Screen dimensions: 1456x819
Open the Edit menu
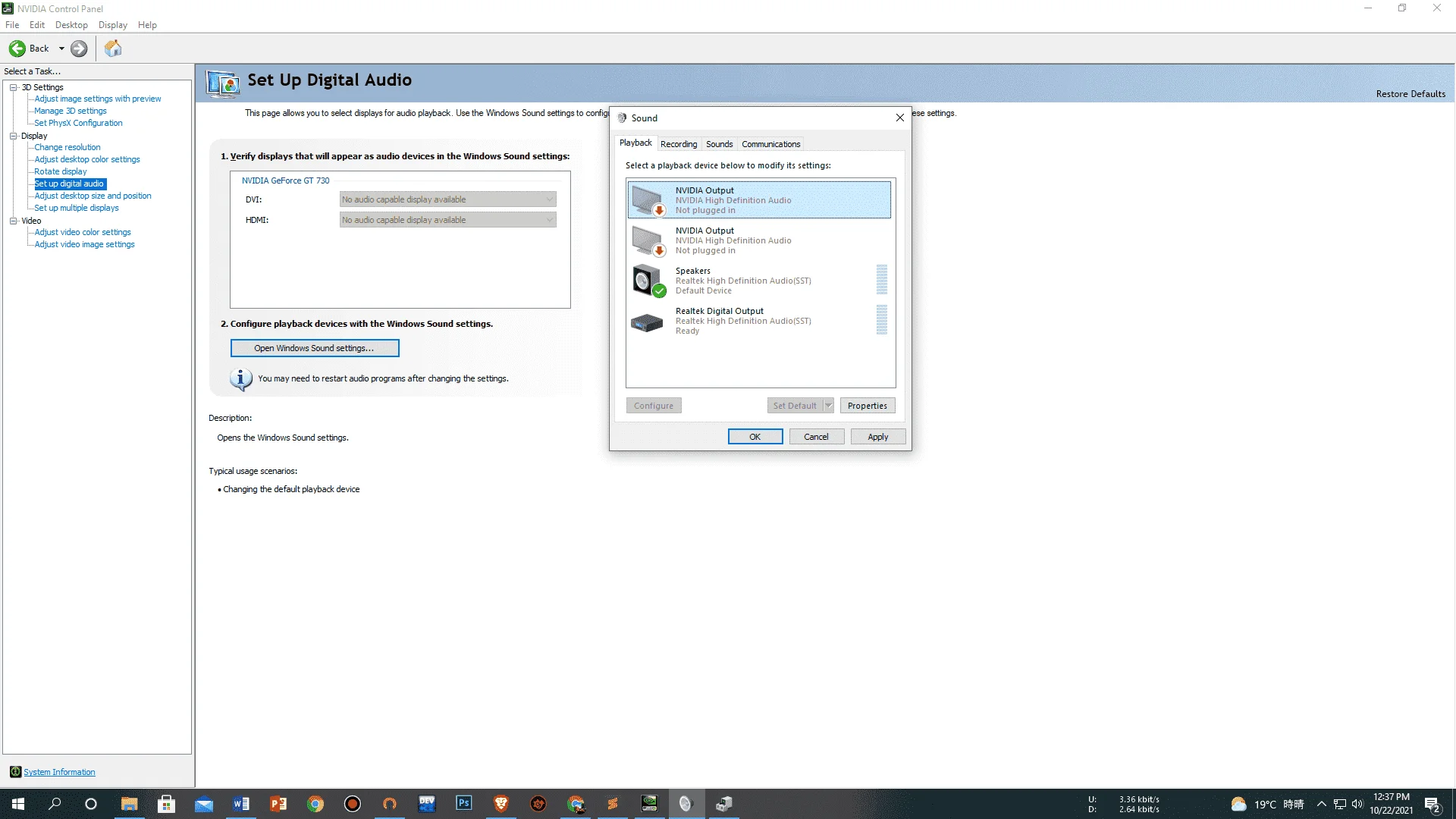click(37, 25)
